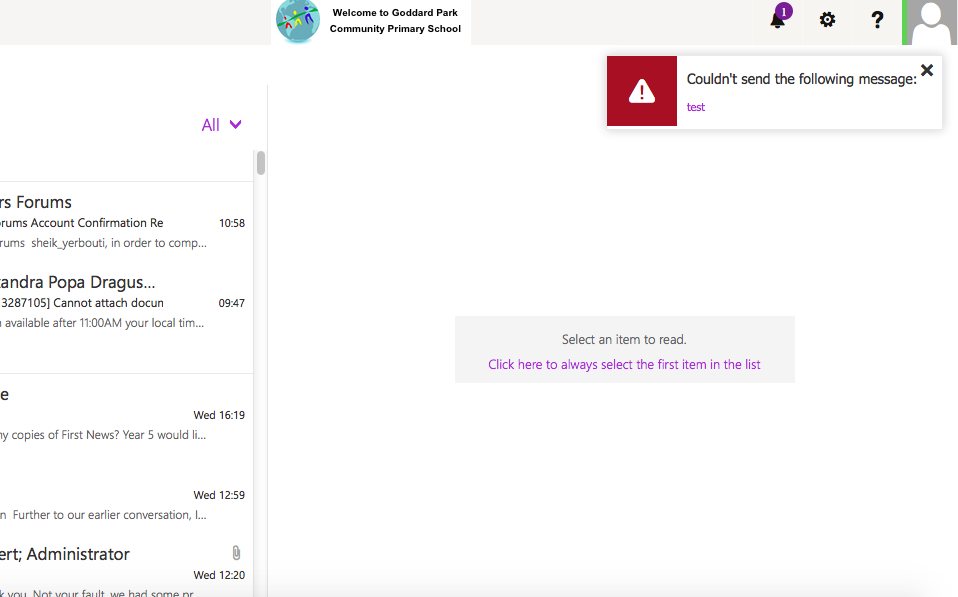Open the Wed 16:19 First News email
Screen dimensions: 958x597
click(x=125, y=414)
